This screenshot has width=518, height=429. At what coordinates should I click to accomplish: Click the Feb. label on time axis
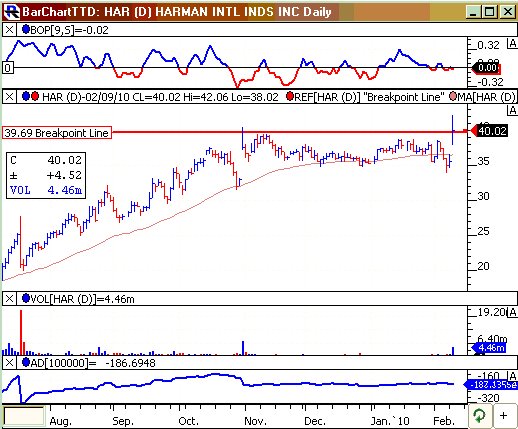point(444,421)
